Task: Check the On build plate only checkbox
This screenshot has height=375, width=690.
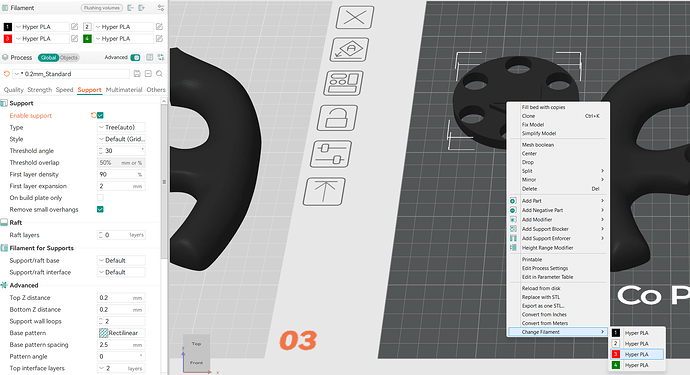Action: click(x=100, y=198)
